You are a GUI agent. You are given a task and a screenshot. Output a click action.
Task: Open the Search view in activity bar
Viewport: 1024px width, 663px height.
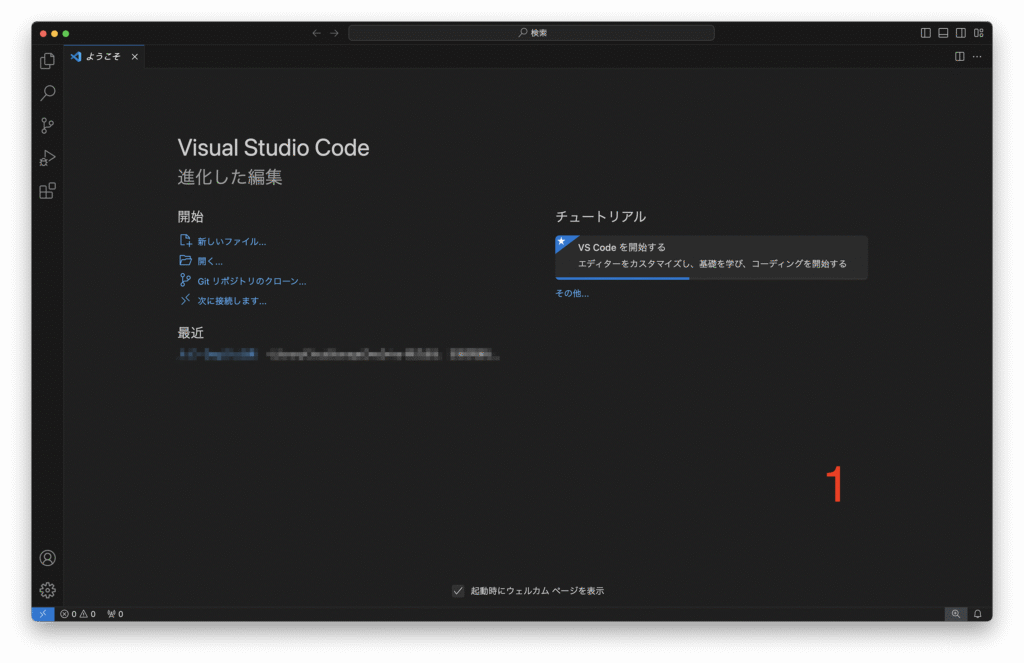coord(47,93)
